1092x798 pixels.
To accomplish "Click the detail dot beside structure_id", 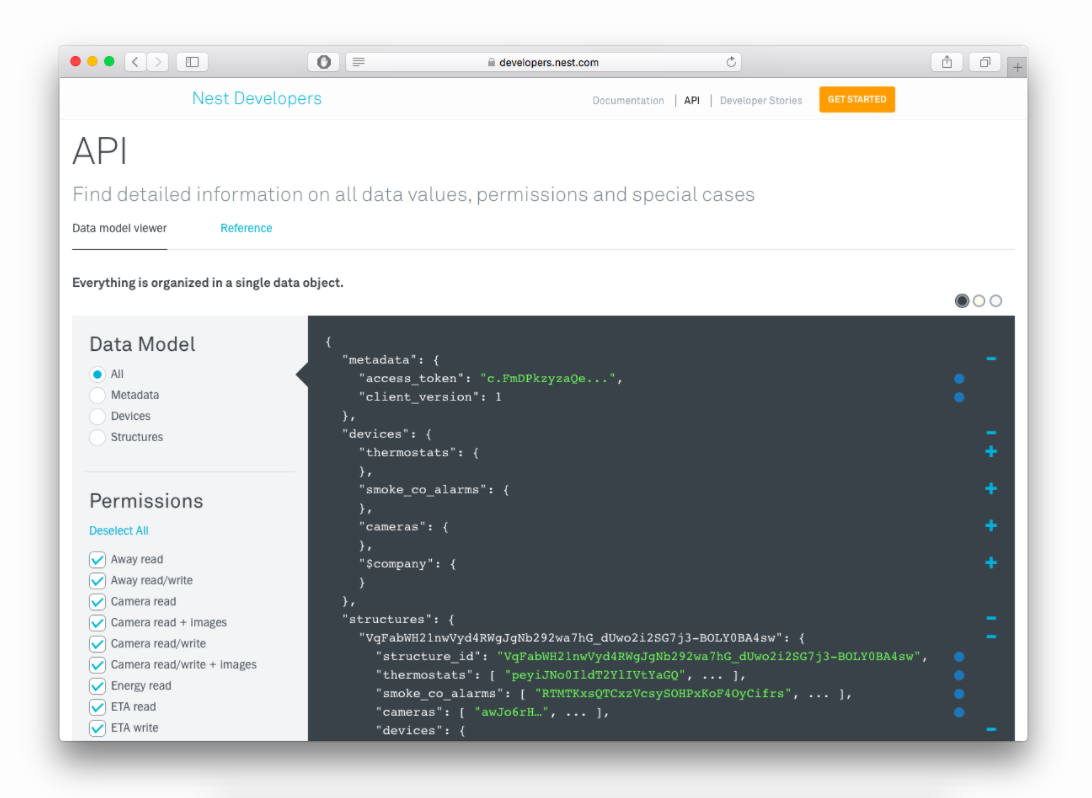I will tap(959, 656).
